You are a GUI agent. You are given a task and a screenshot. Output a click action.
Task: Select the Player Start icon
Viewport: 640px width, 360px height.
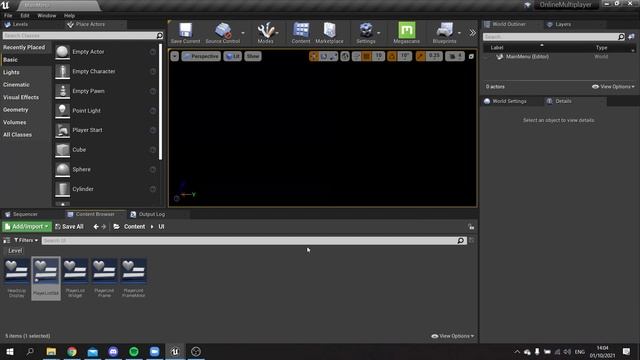pos(62,130)
